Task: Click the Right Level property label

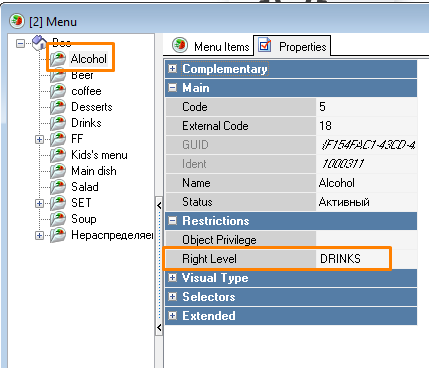Action: pos(209,259)
